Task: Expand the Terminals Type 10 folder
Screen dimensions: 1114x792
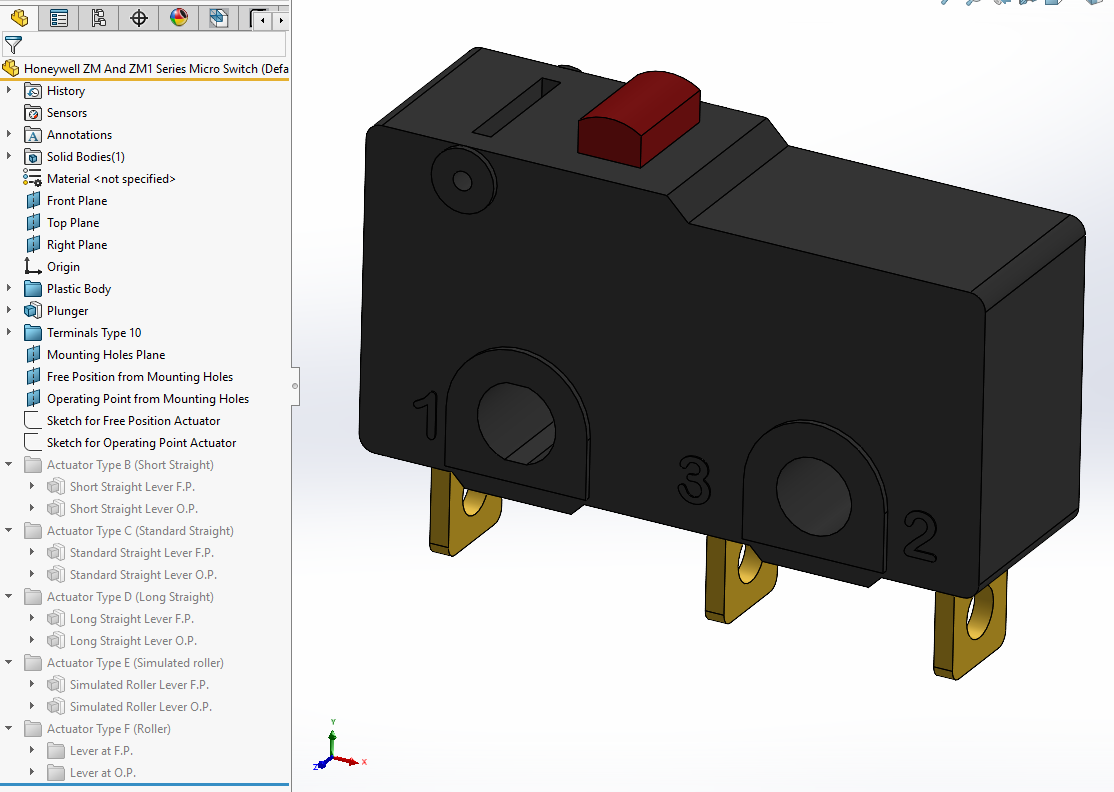Action: coord(9,332)
